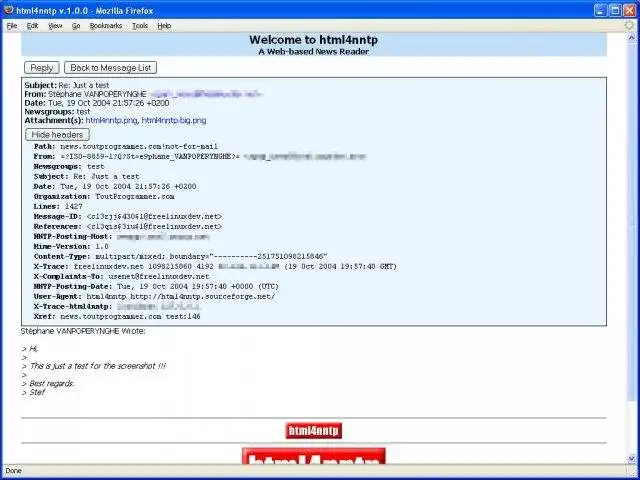Screen dimensions: 640x480
Task: Go back to the message list
Action: click(x=110, y=68)
